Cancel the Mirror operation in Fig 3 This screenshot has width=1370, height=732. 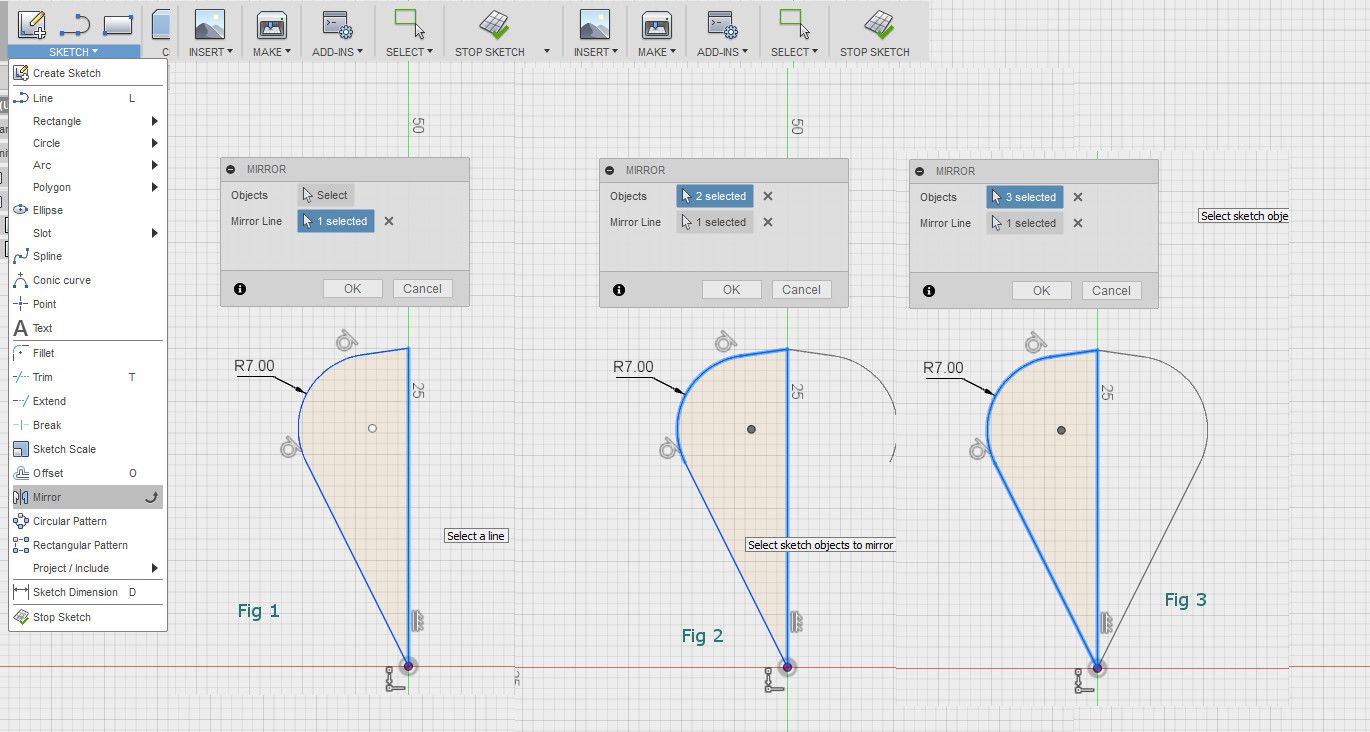tap(1111, 290)
